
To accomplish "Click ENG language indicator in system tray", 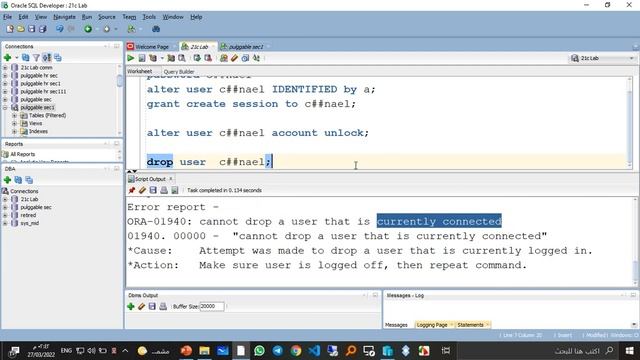I will 66,351.
